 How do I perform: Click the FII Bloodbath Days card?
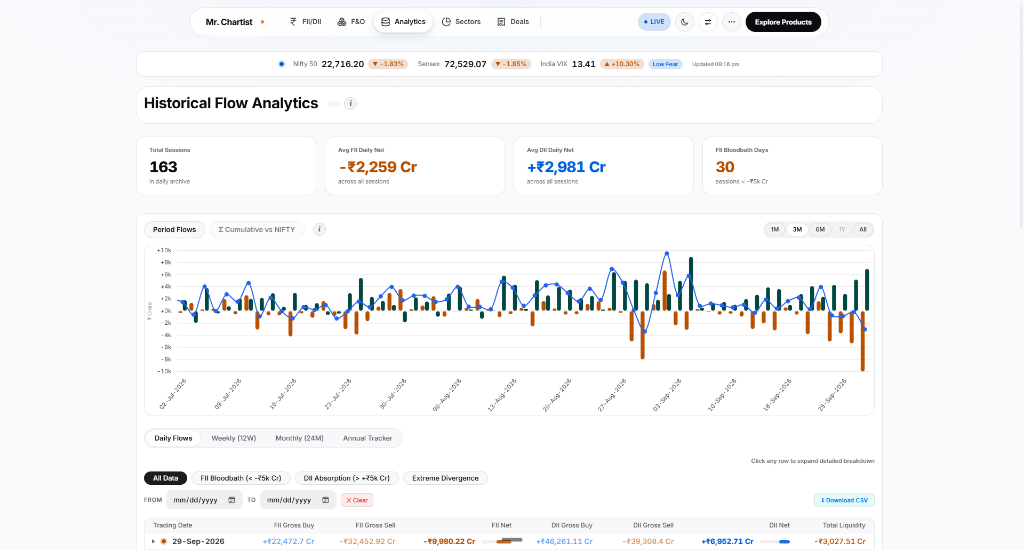[792, 166]
